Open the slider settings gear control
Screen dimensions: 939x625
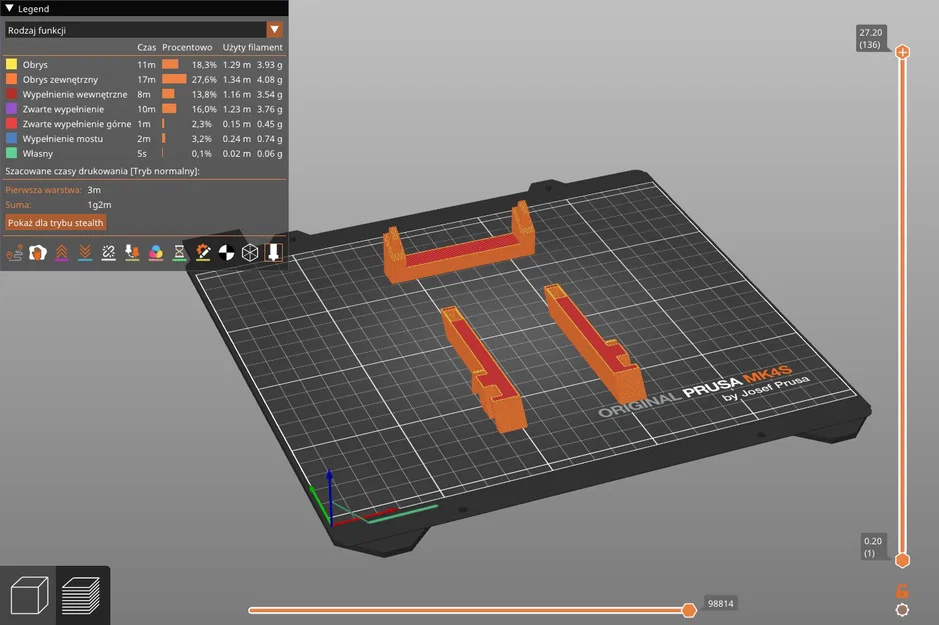(903, 608)
